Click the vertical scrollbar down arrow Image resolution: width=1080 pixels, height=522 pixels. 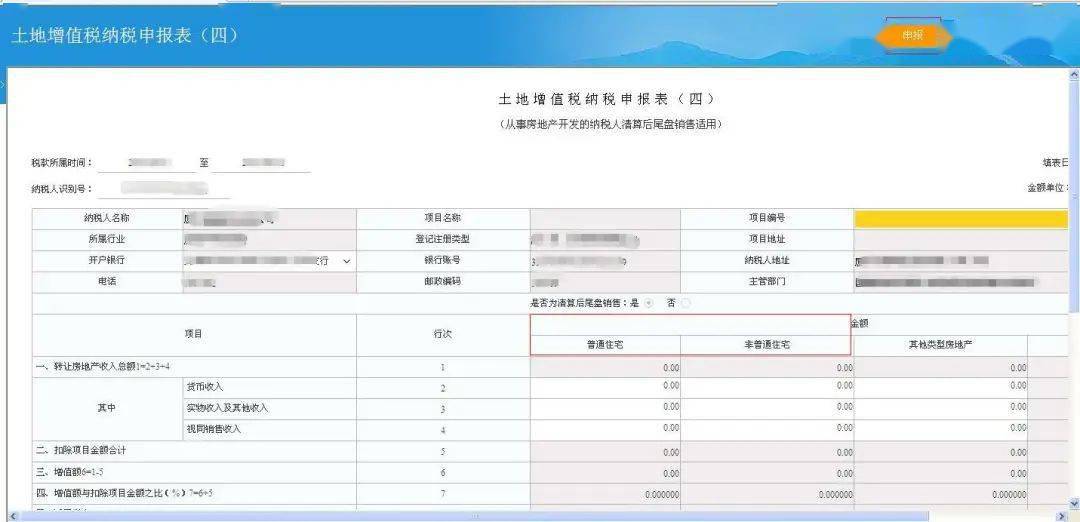[x=1074, y=505]
